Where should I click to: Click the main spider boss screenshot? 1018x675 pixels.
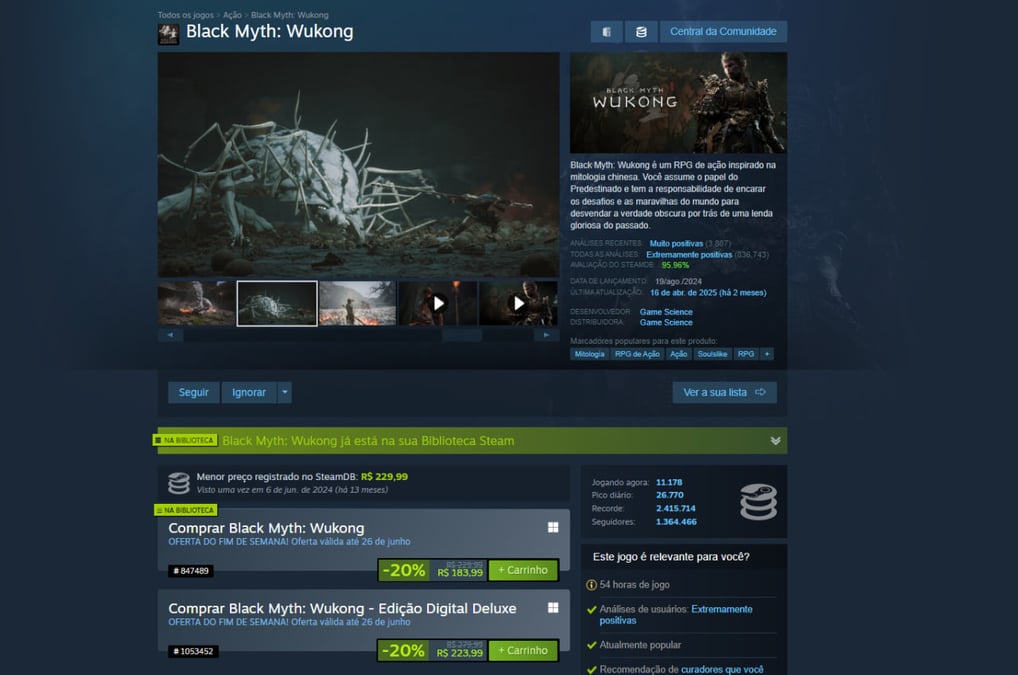coord(358,165)
